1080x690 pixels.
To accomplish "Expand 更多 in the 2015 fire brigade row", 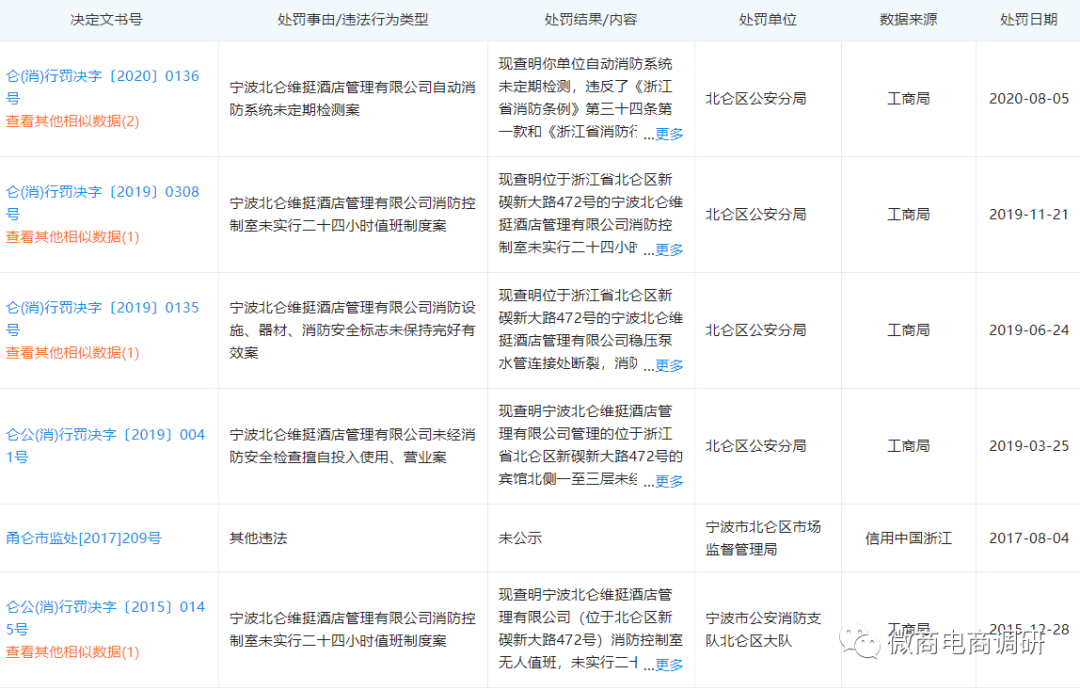I will (x=669, y=665).
